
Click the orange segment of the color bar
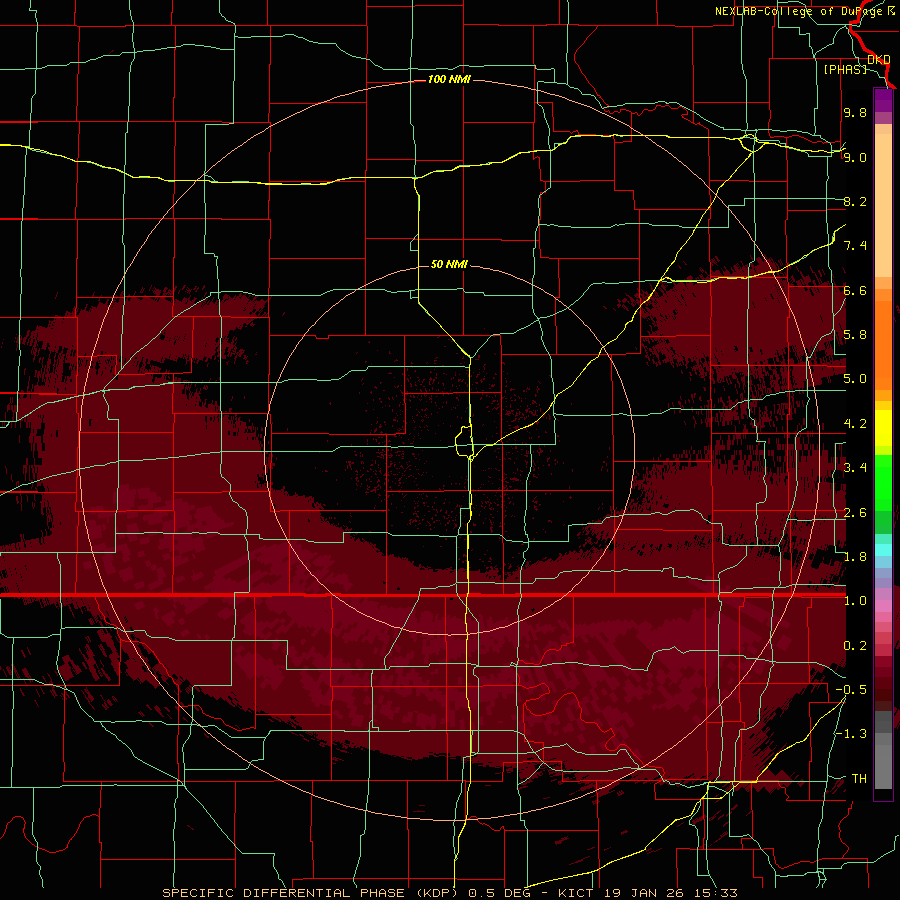click(x=883, y=344)
